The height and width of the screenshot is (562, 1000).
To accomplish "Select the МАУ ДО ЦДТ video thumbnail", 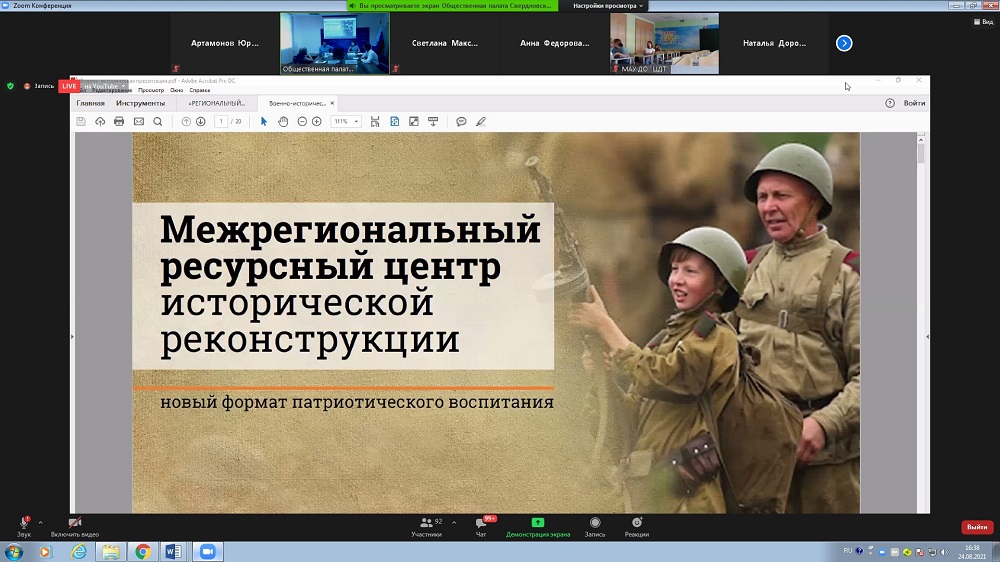I will [665, 43].
